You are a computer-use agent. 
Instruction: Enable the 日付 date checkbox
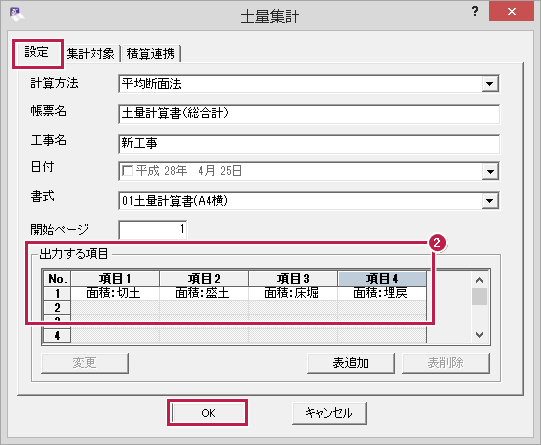[x=127, y=171]
